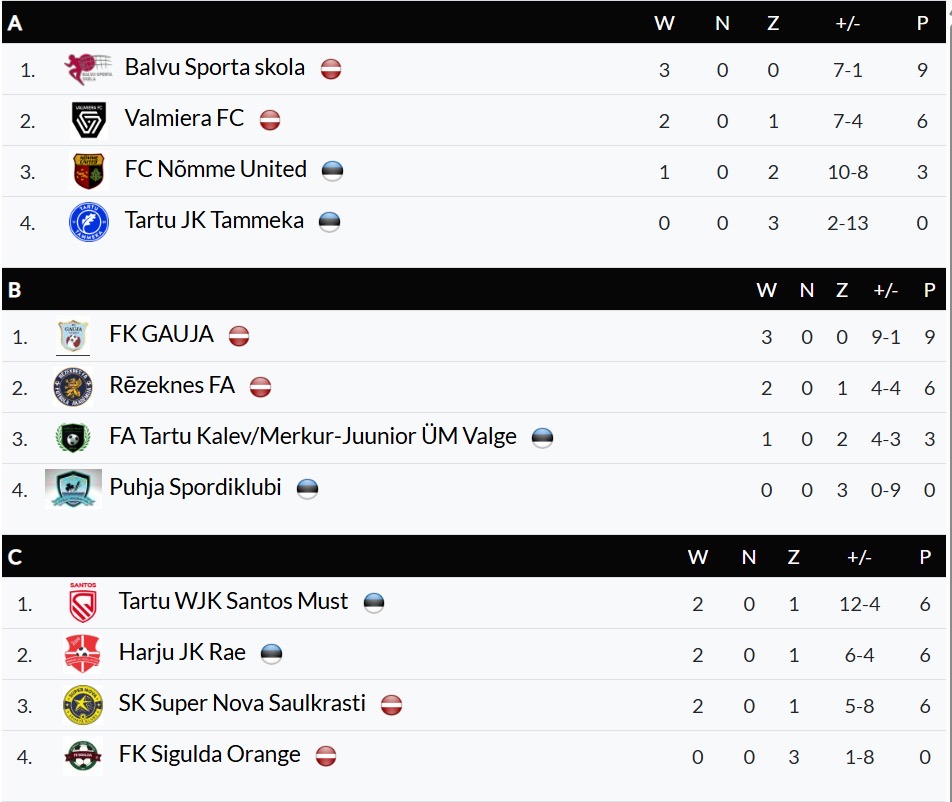Screen dimensions: 952x802
Task: Click the SK Super Nova Saulkrasti logo
Action: pyautogui.click(x=82, y=705)
